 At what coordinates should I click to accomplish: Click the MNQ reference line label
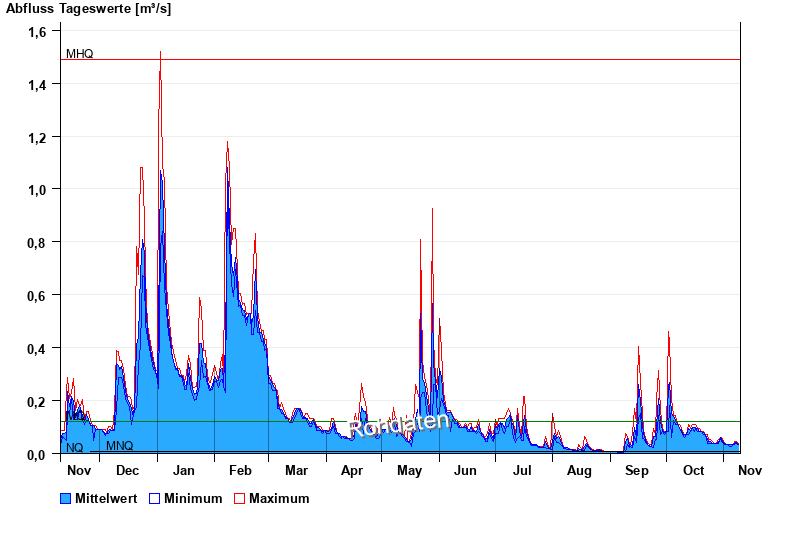(119, 445)
